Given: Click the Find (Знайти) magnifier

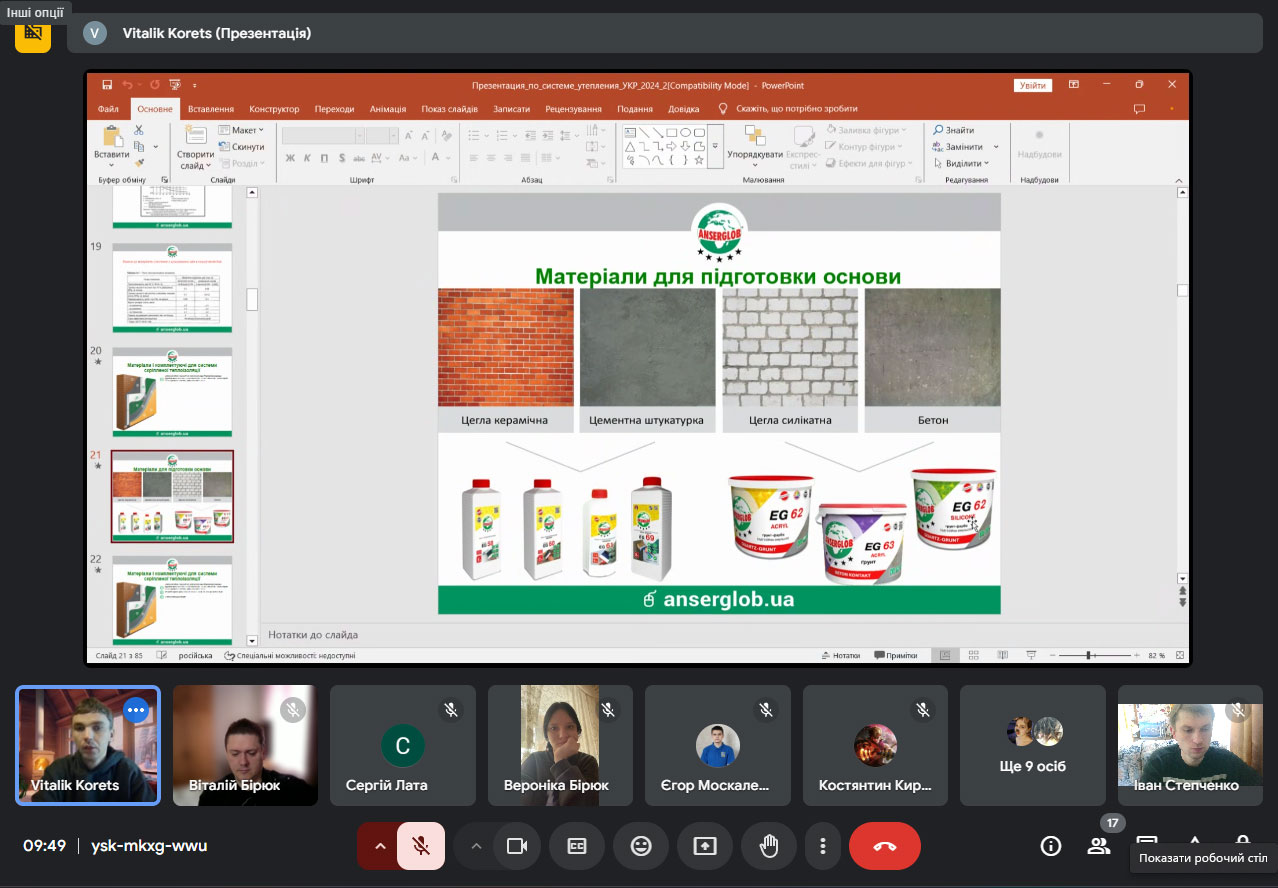Looking at the screenshot, I should pyautogui.click(x=939, y=130).
